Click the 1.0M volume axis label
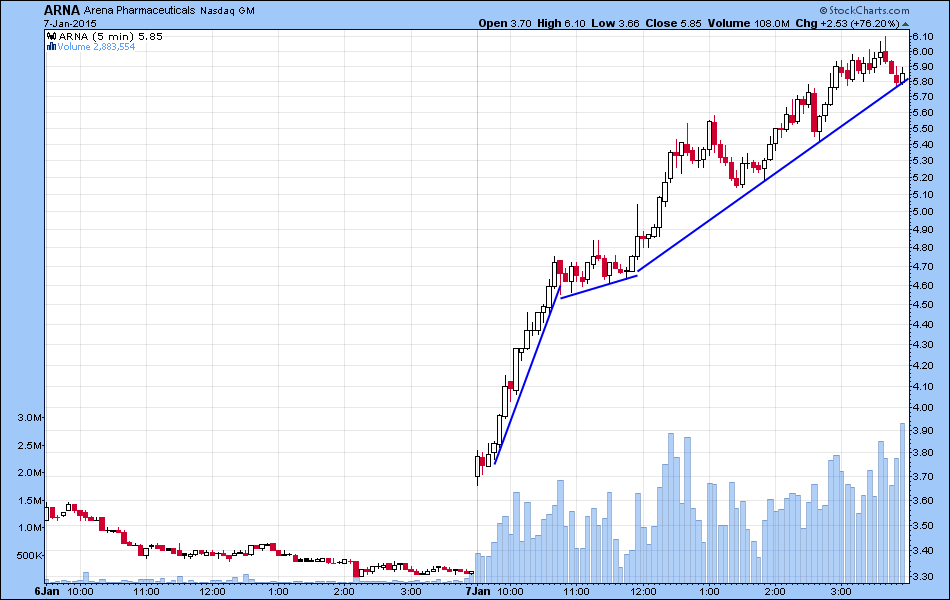950x600 pixels. 30,527
